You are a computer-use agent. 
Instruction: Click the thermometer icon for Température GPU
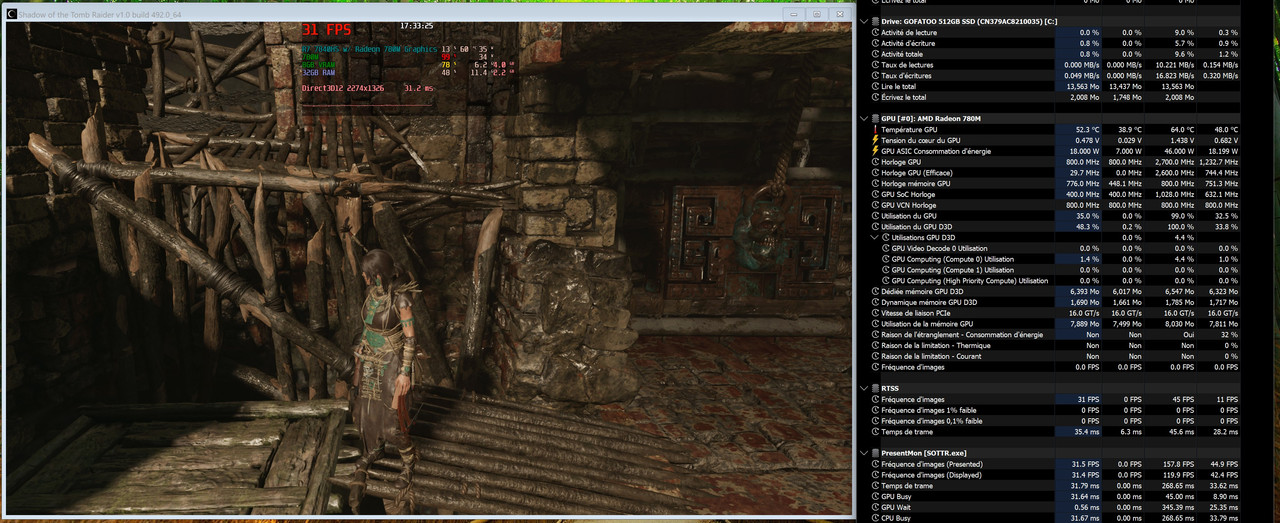(876, 130)
